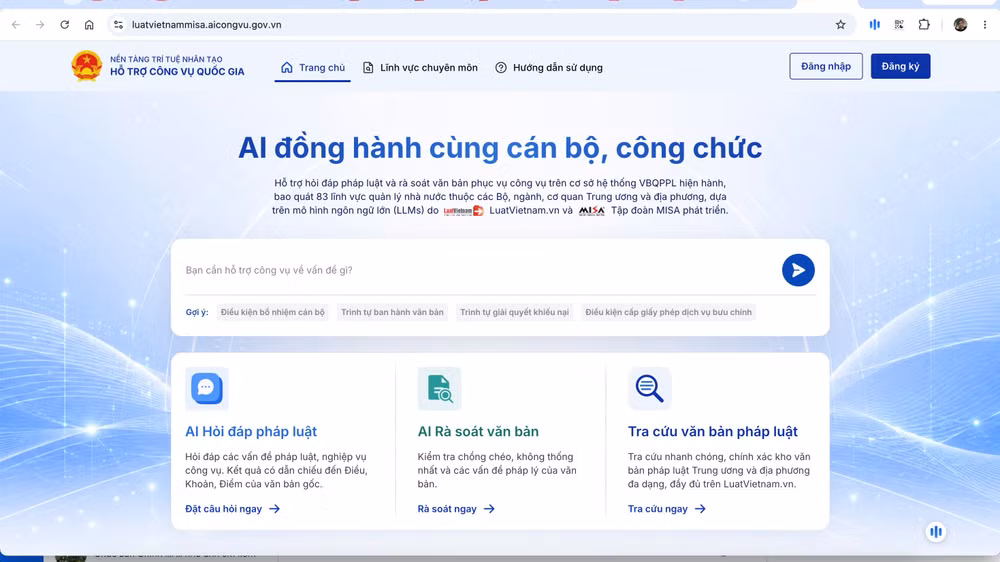Open Hướng dẫn sử dụng menu item
This screenshot has height=562, width=1000.
coord(548,68)
